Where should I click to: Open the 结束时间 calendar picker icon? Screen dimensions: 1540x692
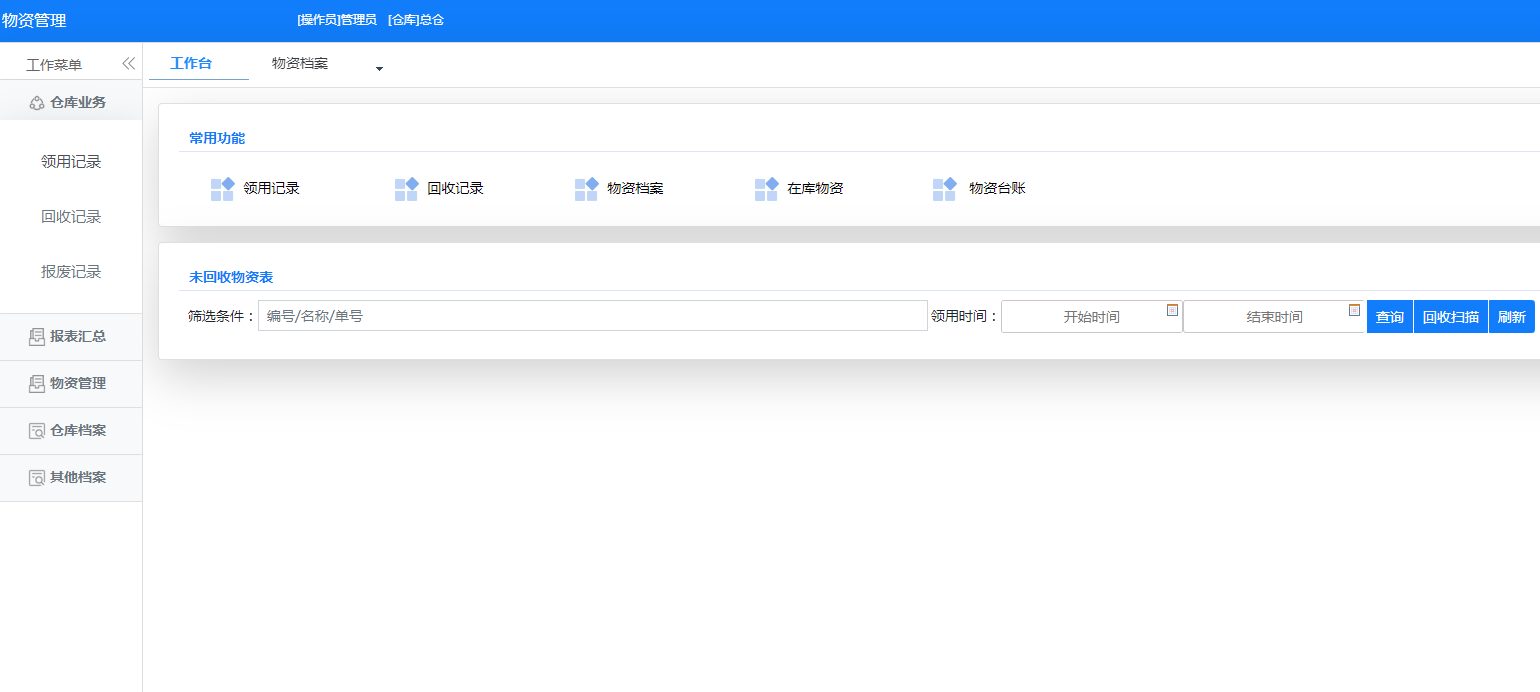click(1354, 311)
